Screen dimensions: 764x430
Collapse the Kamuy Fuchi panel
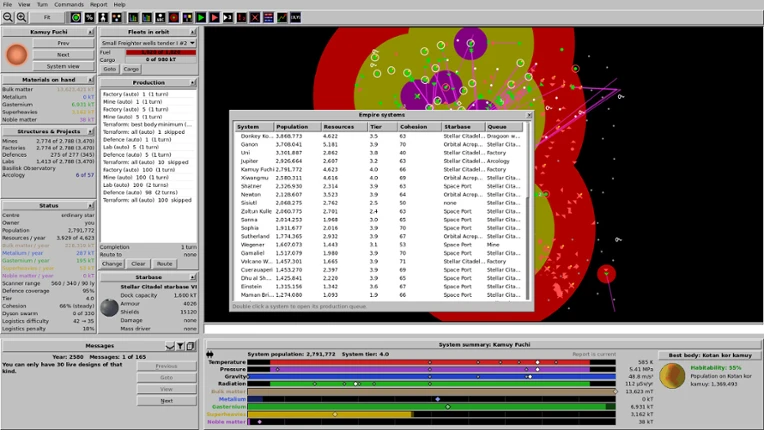[91, 32]
